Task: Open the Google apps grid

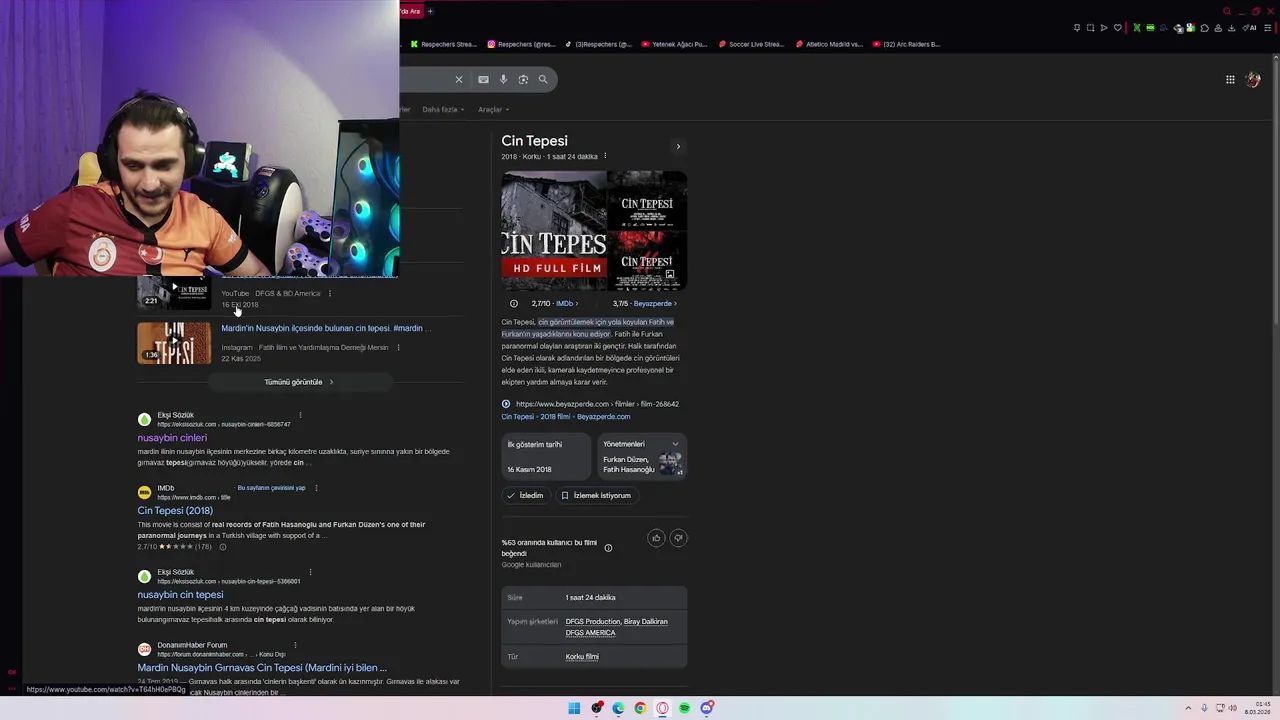Action: click(1230, 80)
